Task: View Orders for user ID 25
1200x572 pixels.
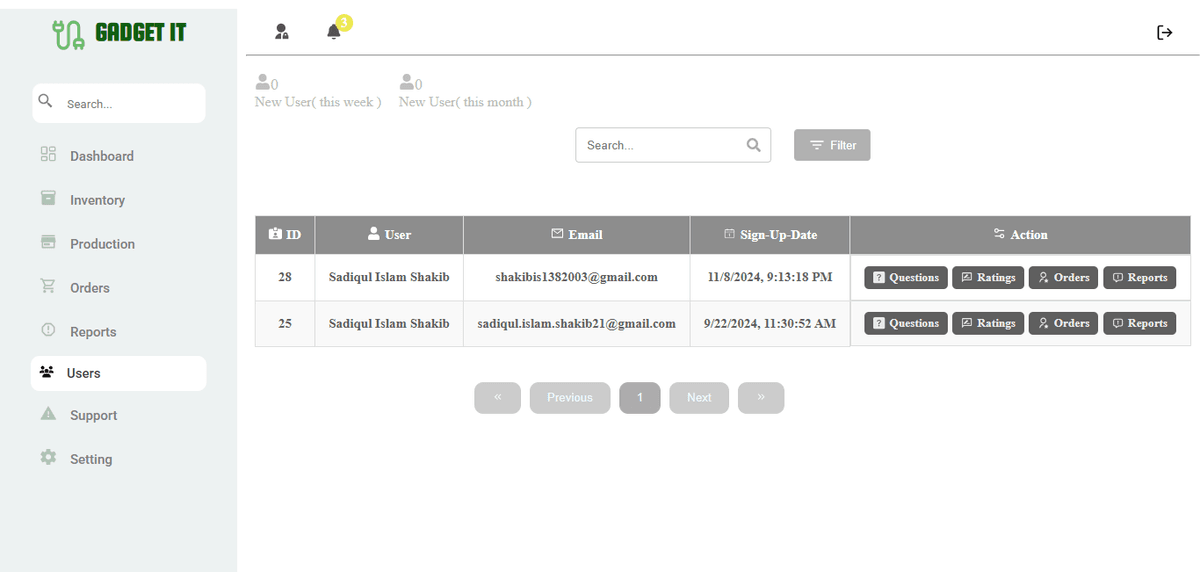Action: (1064, 323)
